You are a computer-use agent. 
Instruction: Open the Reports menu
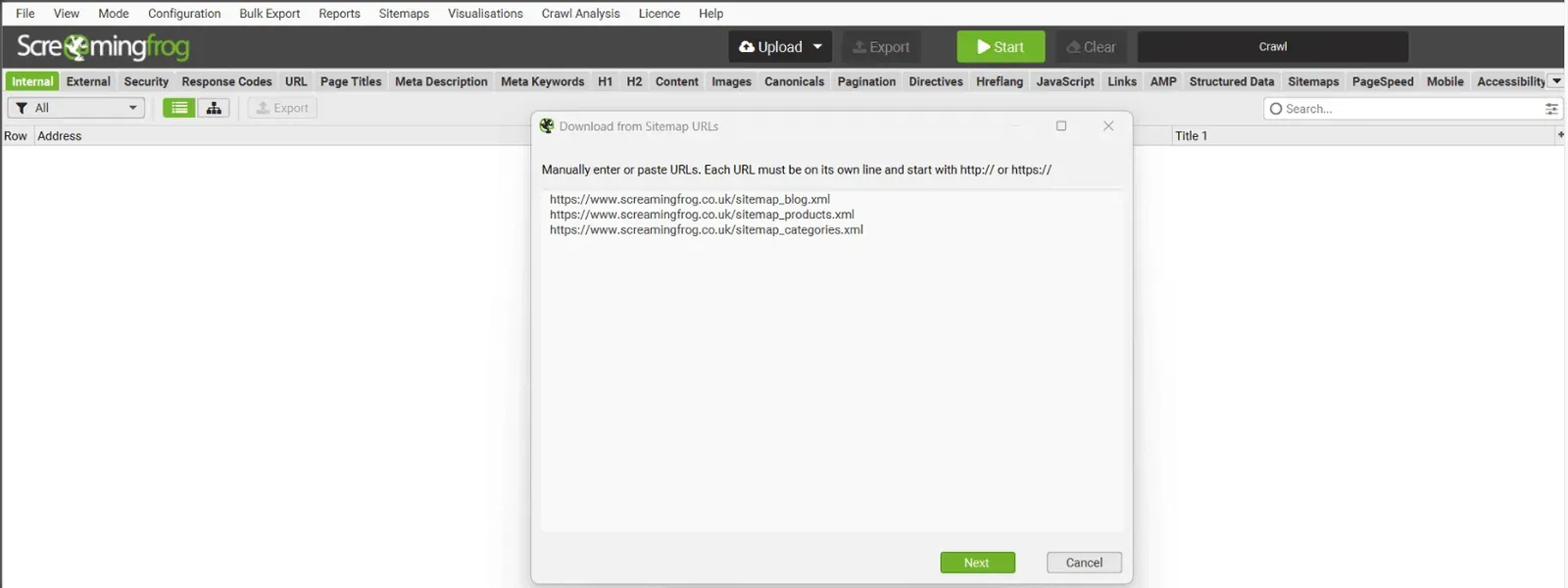(x=339, y=14)
